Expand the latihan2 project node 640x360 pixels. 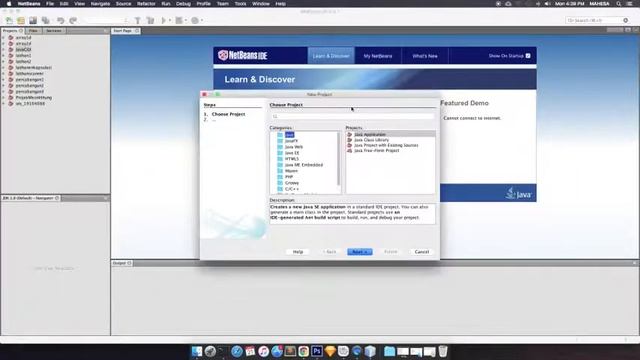4,62
